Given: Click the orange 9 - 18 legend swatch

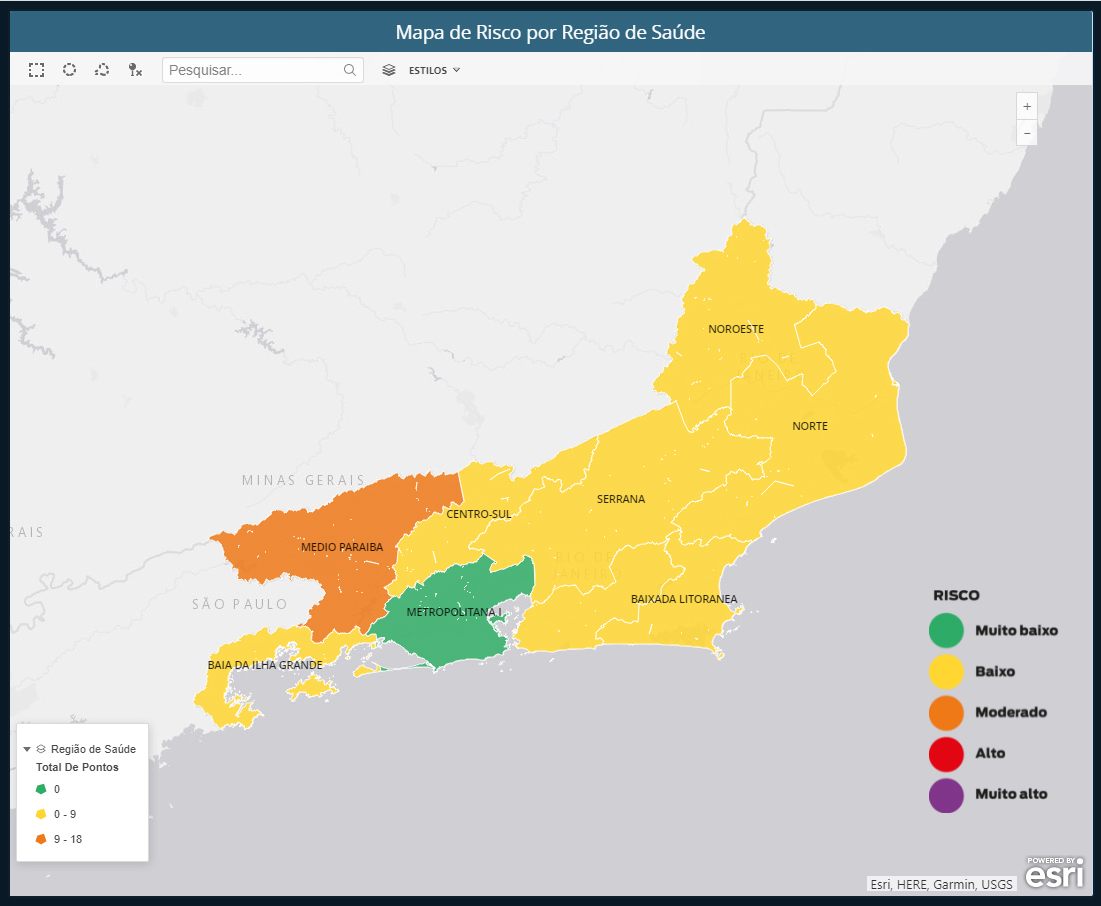Looking at the screenshot, I should (41, 839).
